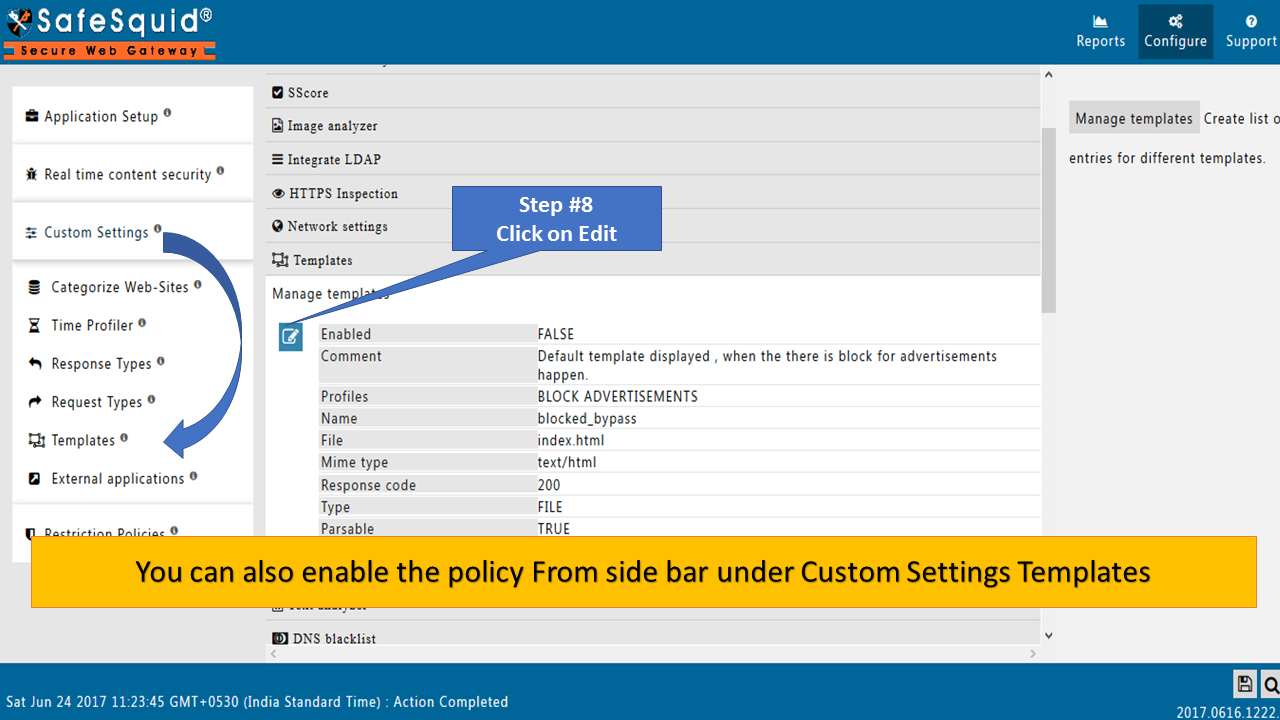Open Response Types in sidebar
Image resolution: width=1280 pixels, height=720 pixels.
[x=101, y=363]
